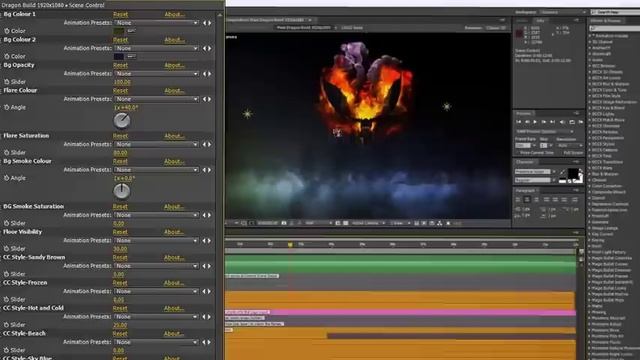Select left text alignment in Paragraph panel
Image resolution: width=640 pixels, height=360 pixels.
tap(518, 199)
